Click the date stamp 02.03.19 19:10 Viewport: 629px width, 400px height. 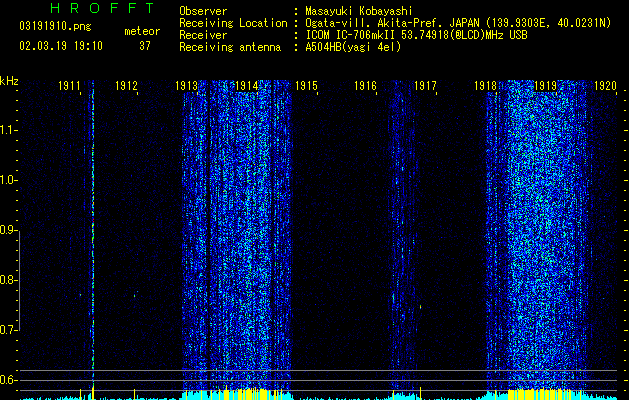click(61, 46)
